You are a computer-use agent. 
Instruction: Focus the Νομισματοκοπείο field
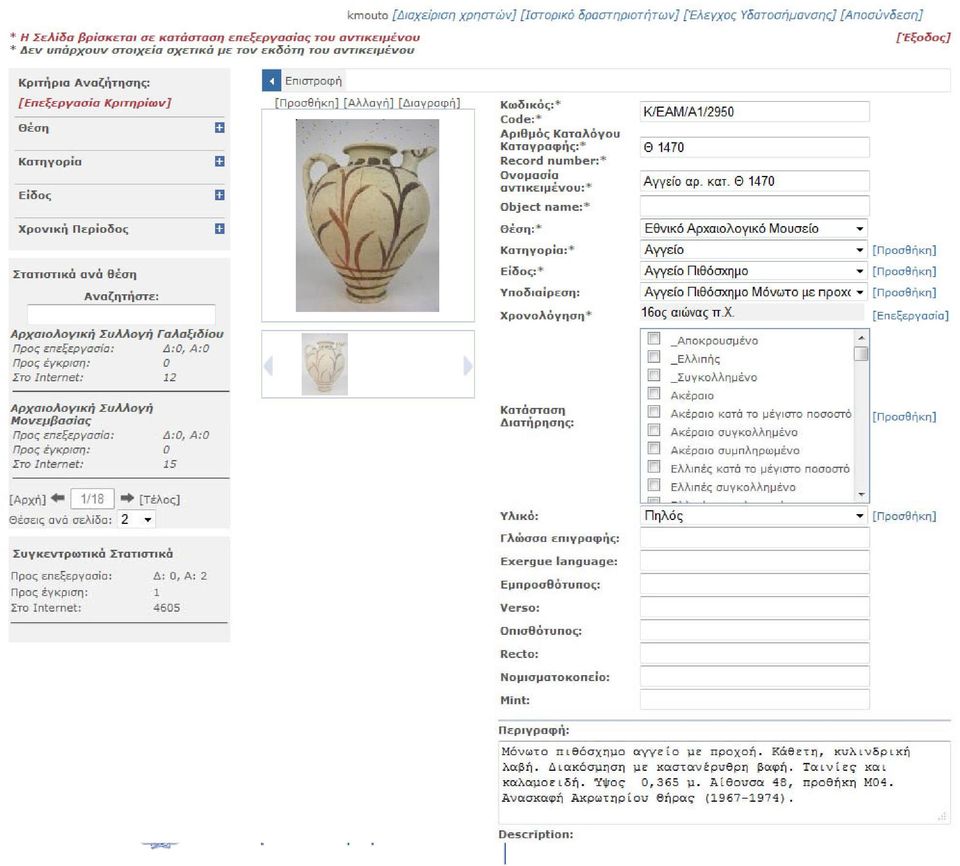point(754,676)
